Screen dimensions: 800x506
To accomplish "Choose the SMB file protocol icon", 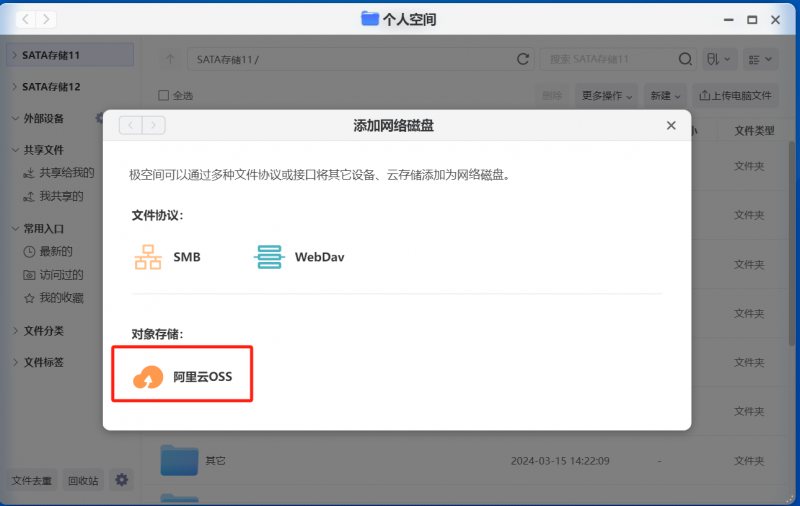I will pos(148,257).
